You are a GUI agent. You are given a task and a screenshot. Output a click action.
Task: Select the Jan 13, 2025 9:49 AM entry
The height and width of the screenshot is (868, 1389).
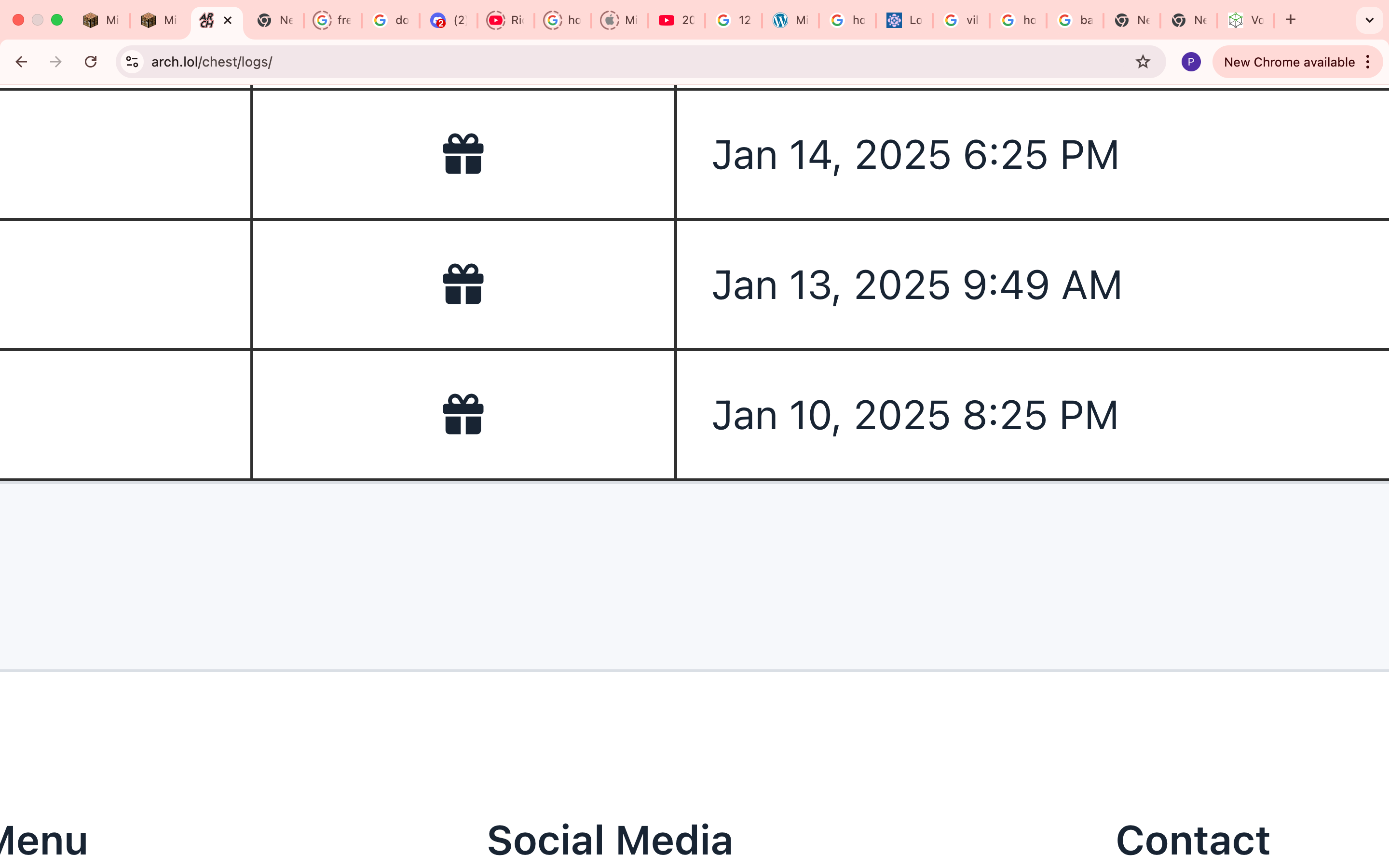pyautogui.click(x=917, y=285)
